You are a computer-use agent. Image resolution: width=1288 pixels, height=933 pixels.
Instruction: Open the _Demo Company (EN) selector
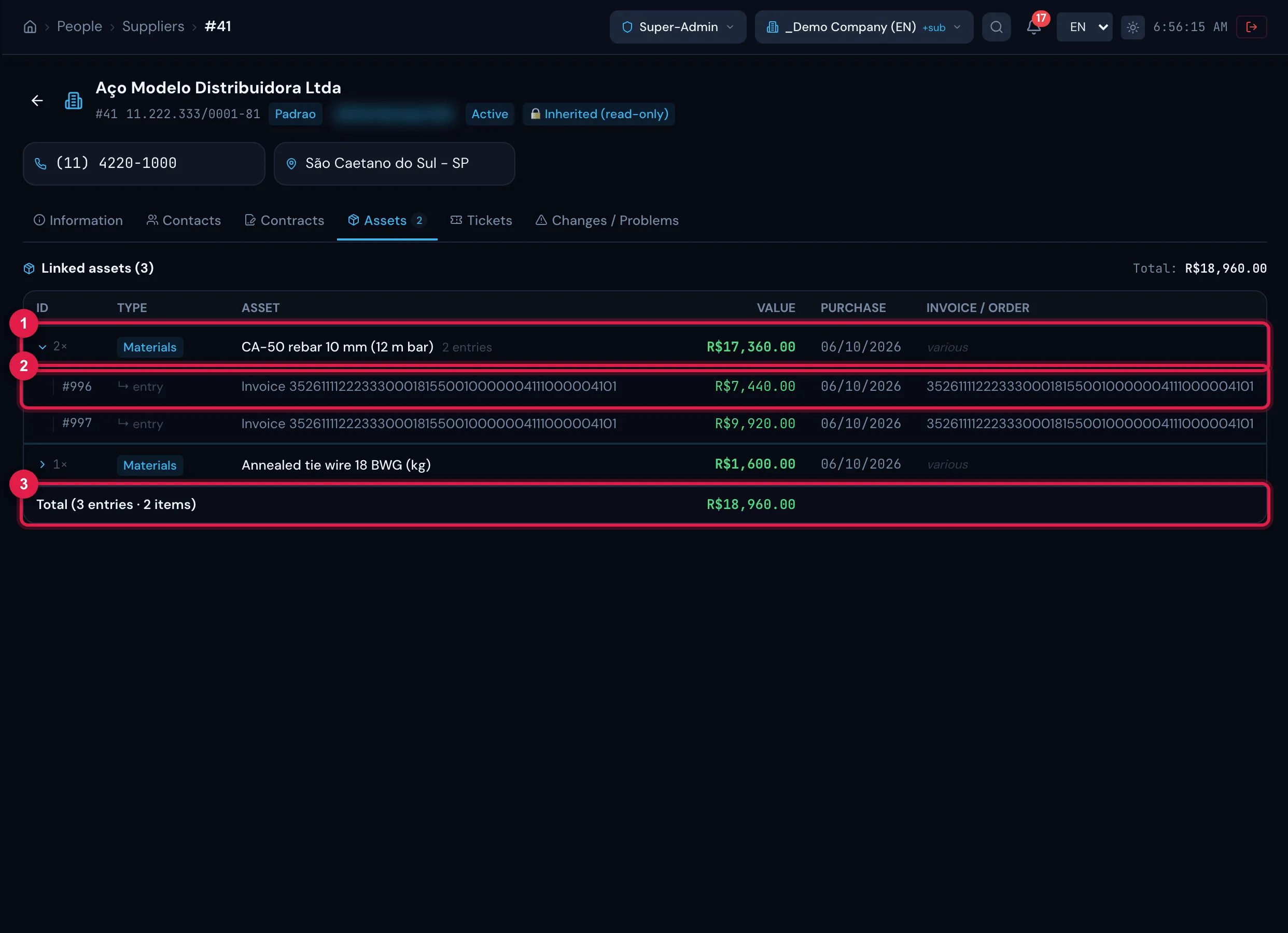864,26
